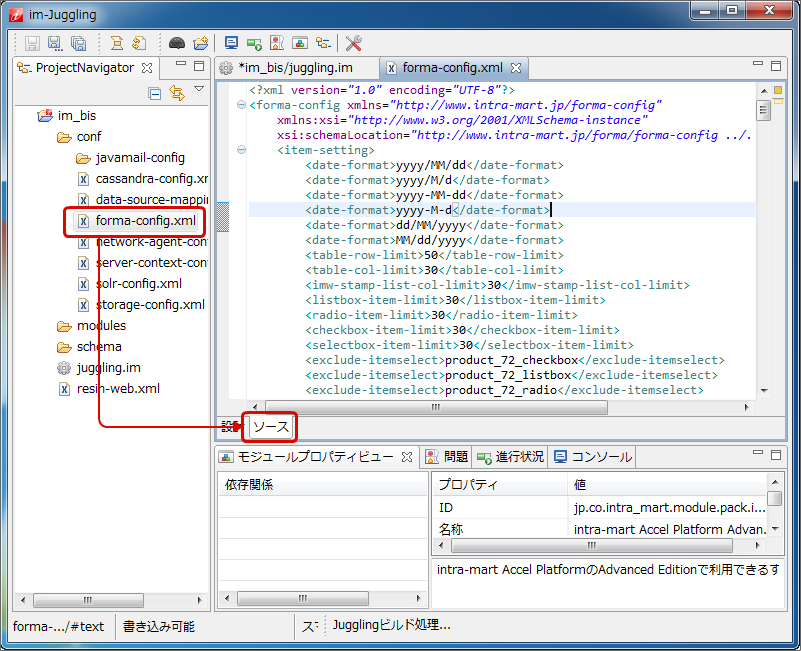
Task: Switch to the コンソール tab
Action: (593, 457)
